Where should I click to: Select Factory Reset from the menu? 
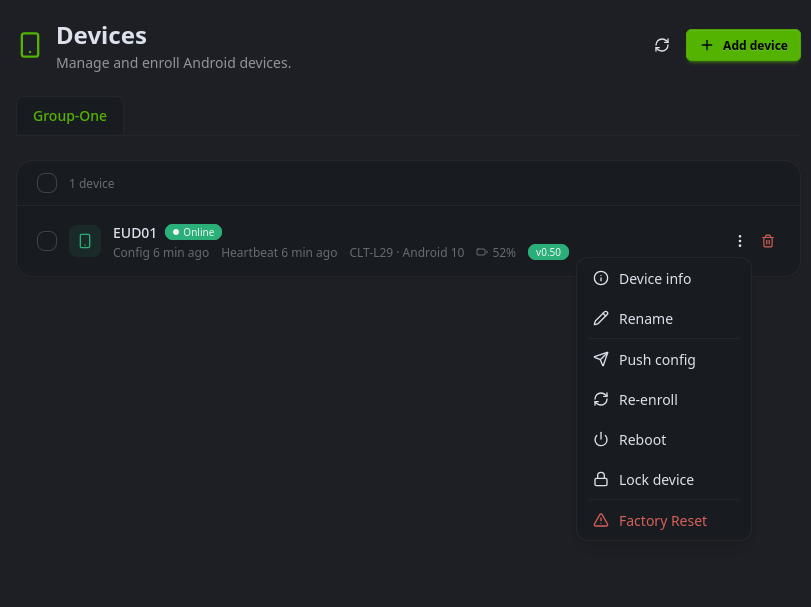pos(662,521)
